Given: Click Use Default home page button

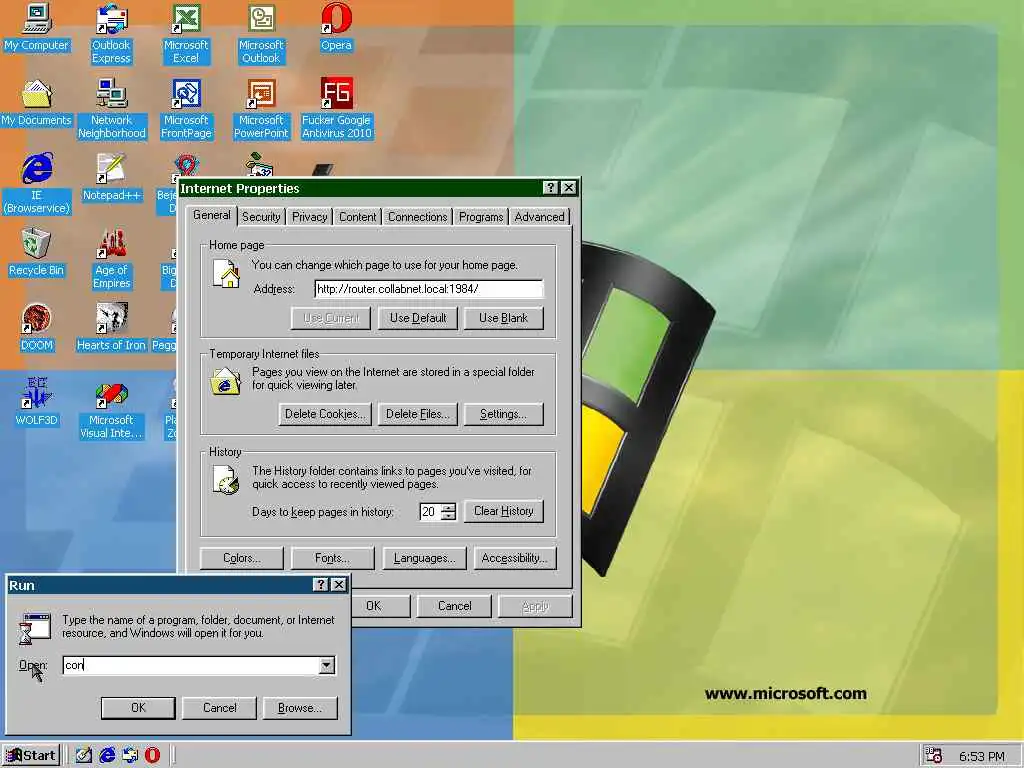Looking at the screenshot, I should click(418, 318).
